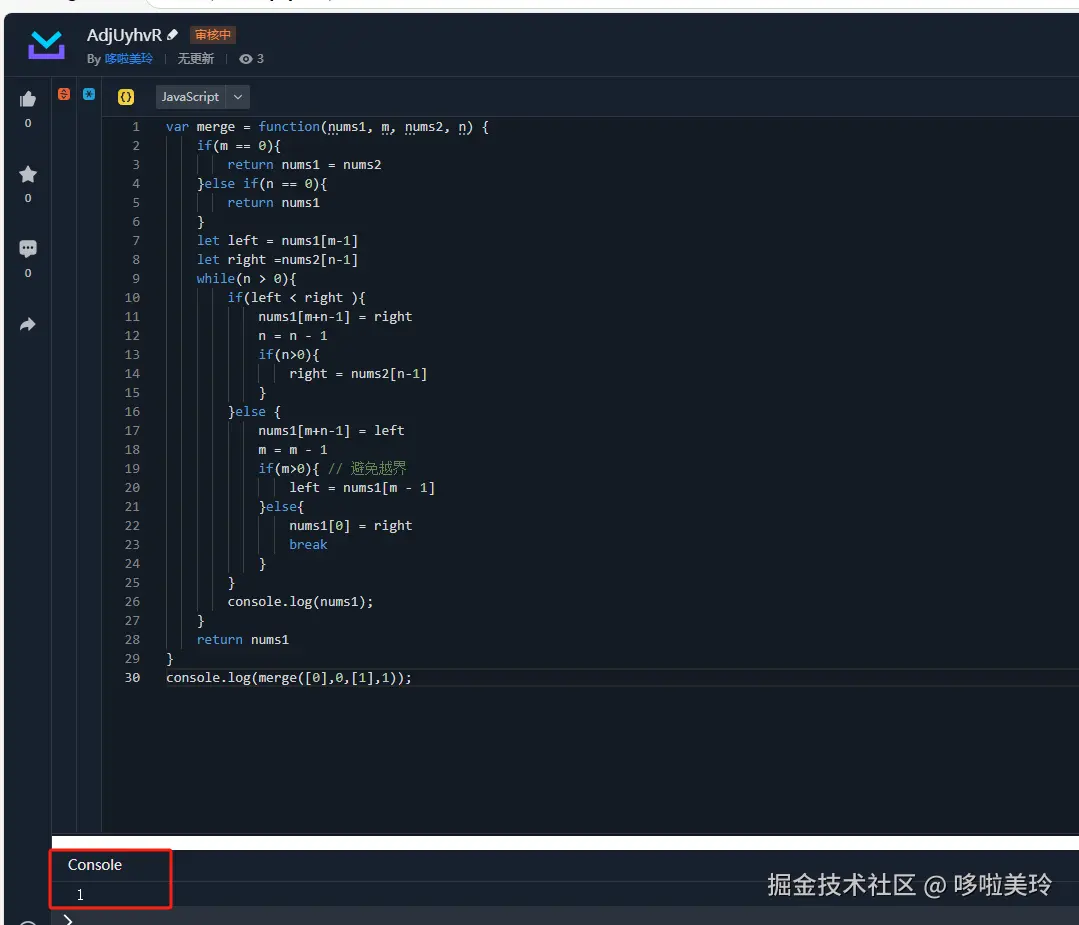
Task: Click the console output value 1
Action: coord(81,895)
